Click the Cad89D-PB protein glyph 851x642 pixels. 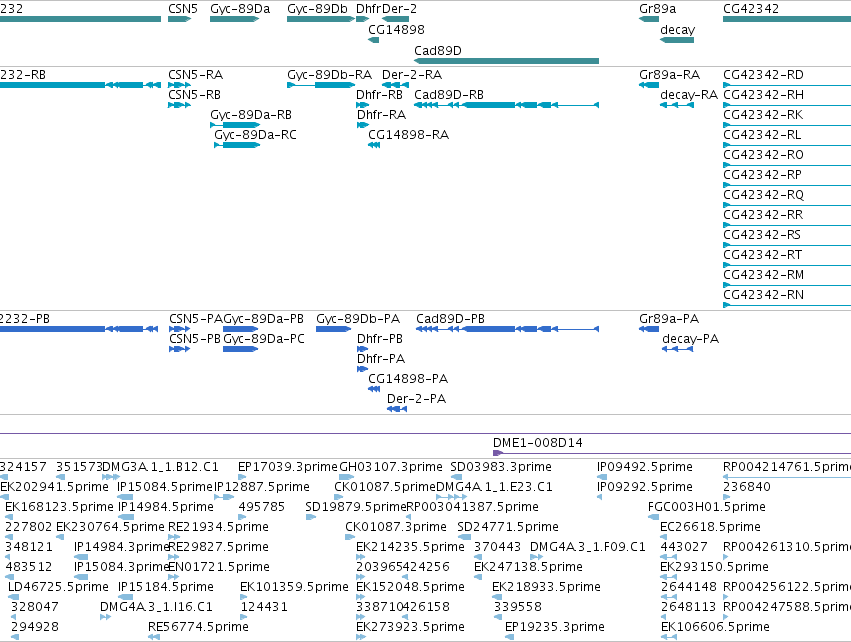click(507, 329)
